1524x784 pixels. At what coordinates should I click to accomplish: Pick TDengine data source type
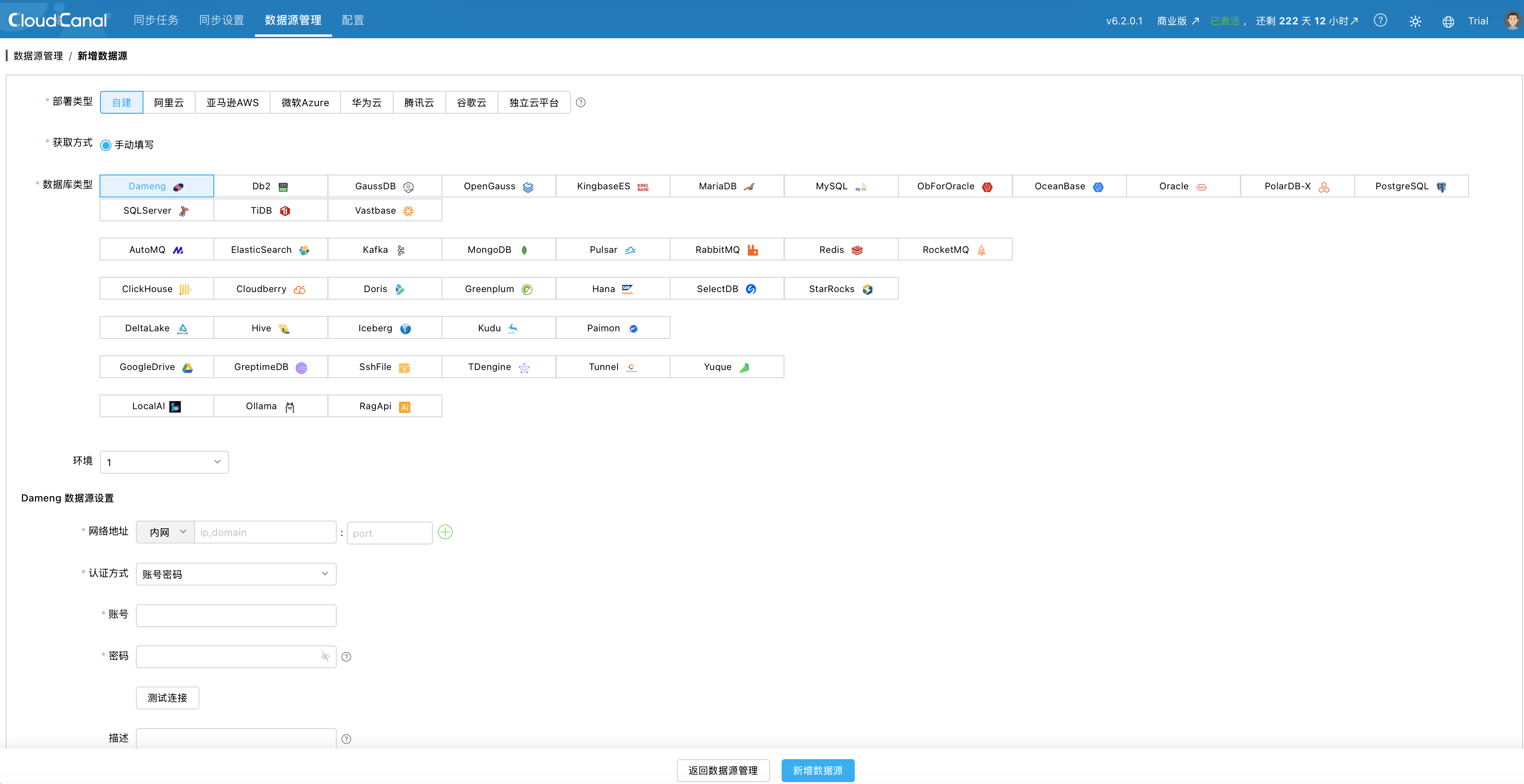tap(498, 367)
